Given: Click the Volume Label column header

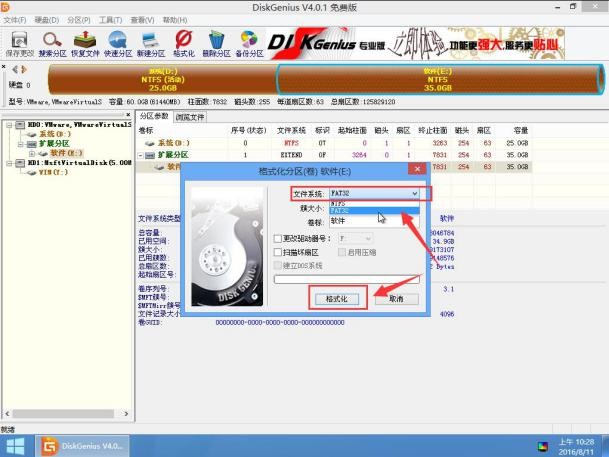Looking at the screenshot, I should (x=146, y=130).
